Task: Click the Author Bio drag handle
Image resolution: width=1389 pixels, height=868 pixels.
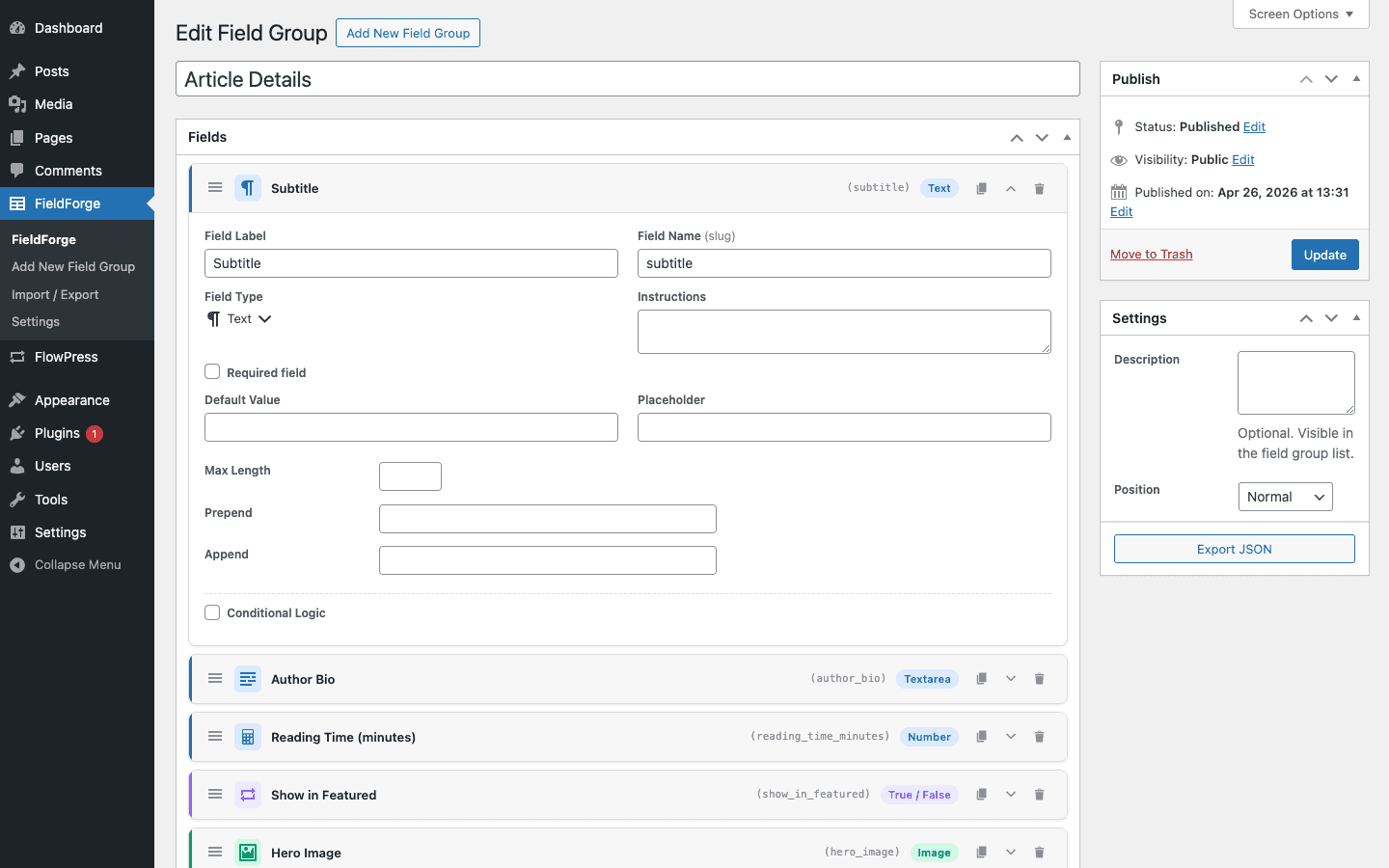Action: click(215, 679)
